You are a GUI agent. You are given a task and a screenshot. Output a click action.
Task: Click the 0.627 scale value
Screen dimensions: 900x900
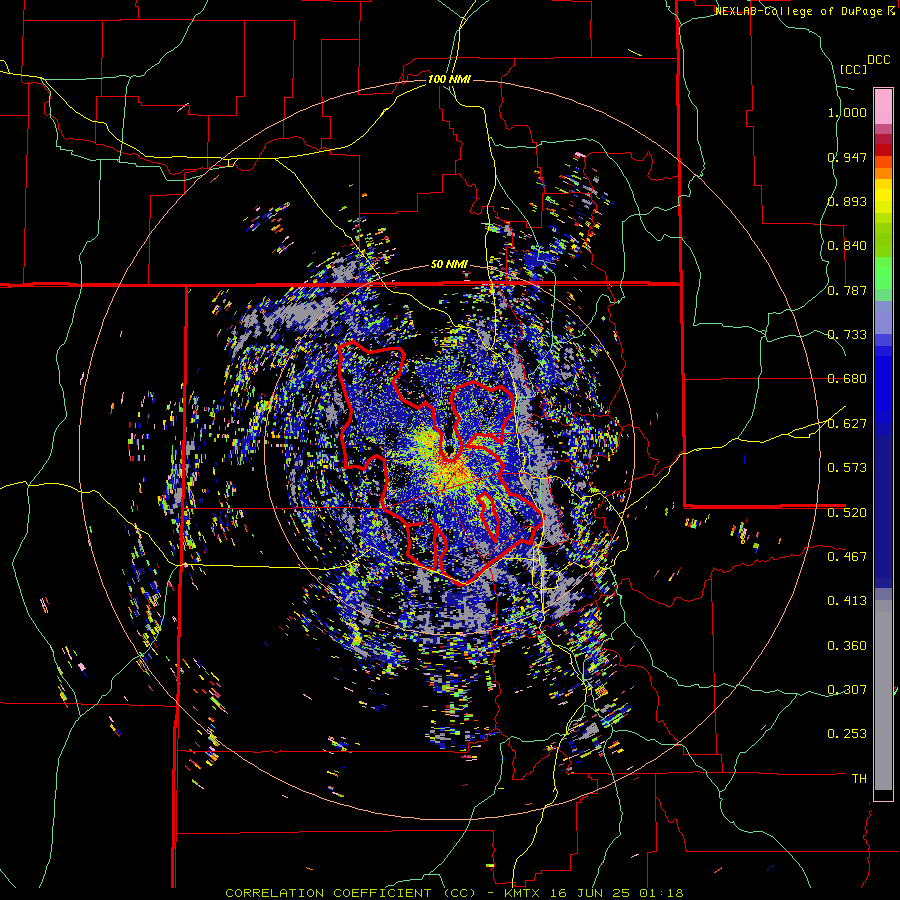coord(847,424)
